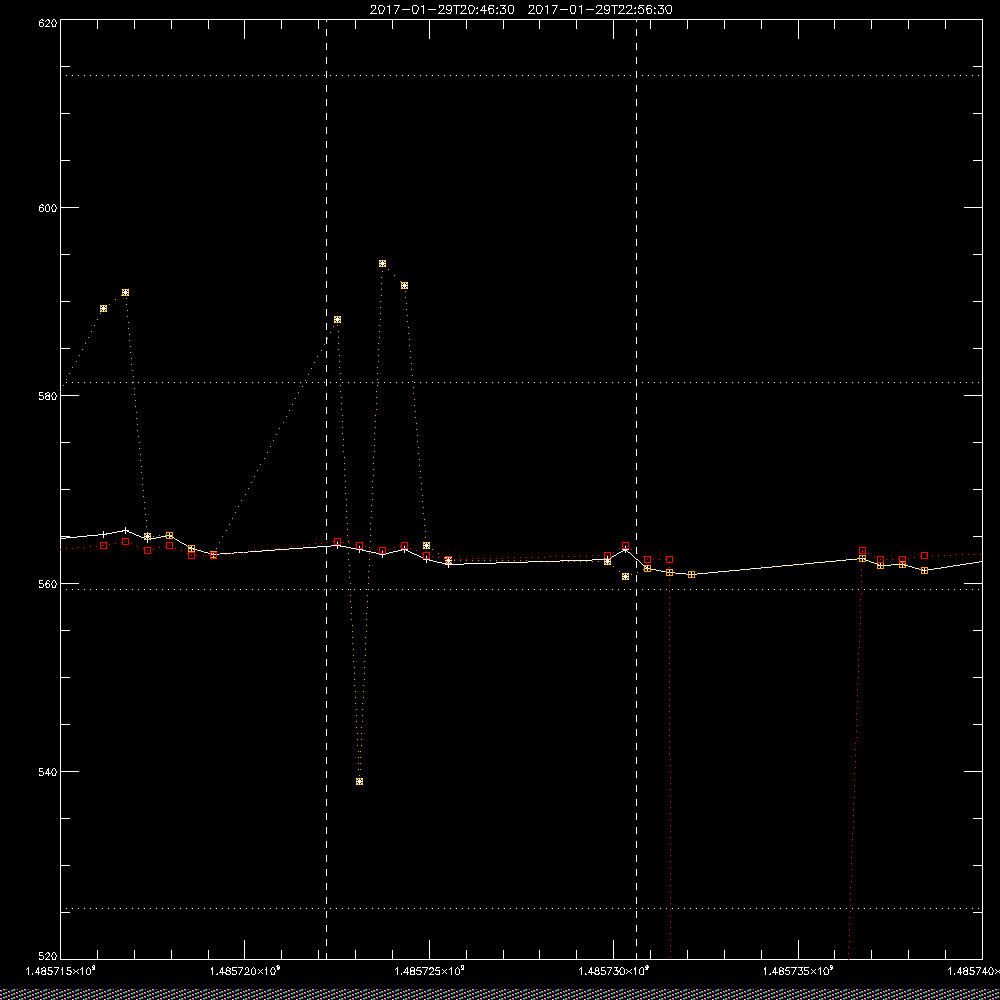
Task: Click the right vertical dashed marker line
Action: coord(636,489)
